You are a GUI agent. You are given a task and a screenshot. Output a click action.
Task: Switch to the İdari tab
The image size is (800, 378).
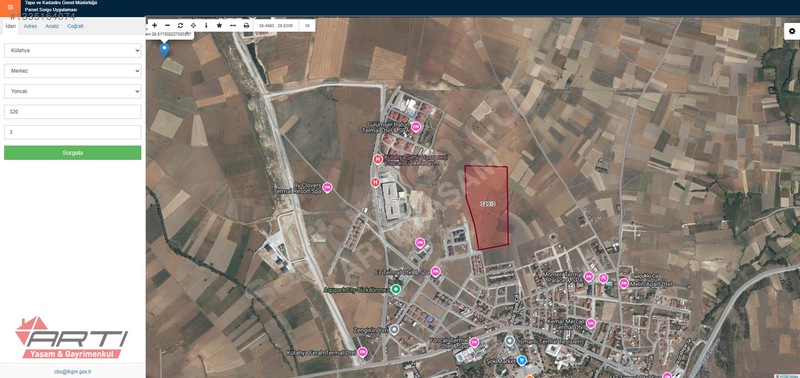(10, 26)
